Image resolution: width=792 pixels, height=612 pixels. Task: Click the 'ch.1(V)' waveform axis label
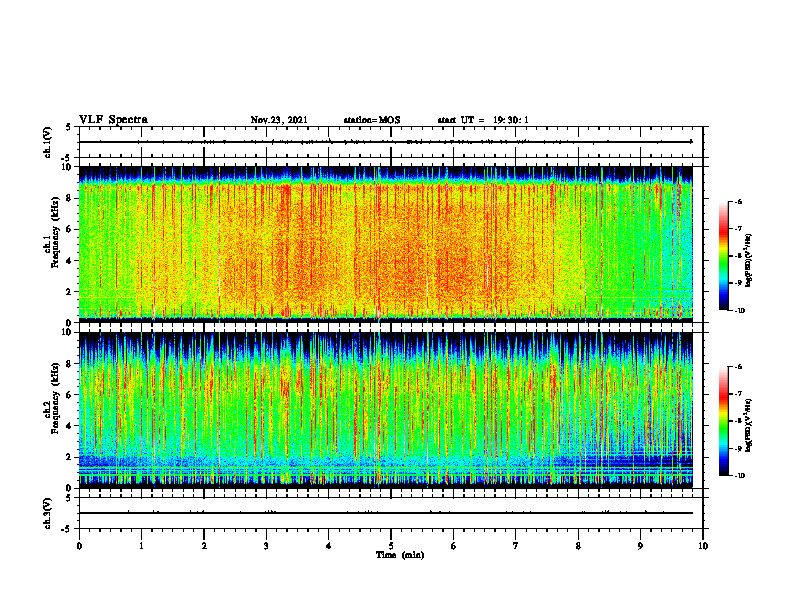tap(47, 142)
